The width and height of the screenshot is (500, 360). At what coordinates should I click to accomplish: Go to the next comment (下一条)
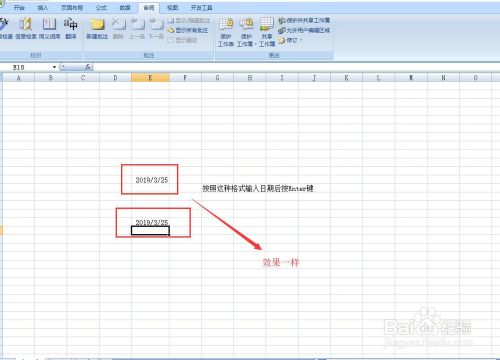pos(155,28)
